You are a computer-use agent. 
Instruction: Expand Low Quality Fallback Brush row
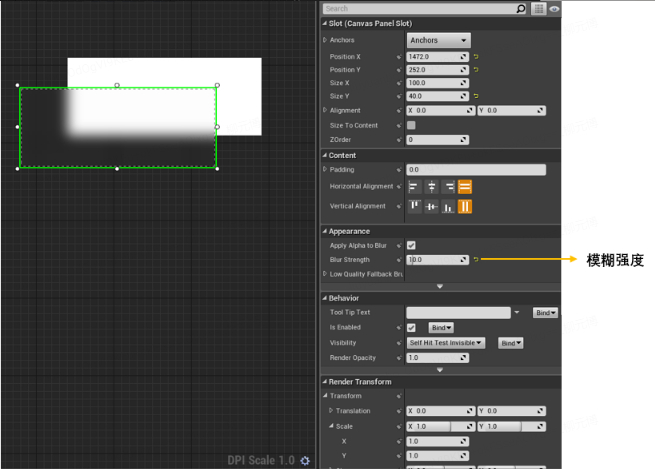(x=325, y=274)
